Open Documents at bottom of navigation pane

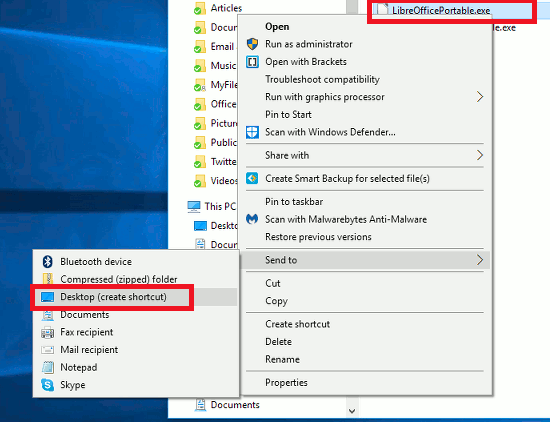pyautogui.click(x=235, y=405)
